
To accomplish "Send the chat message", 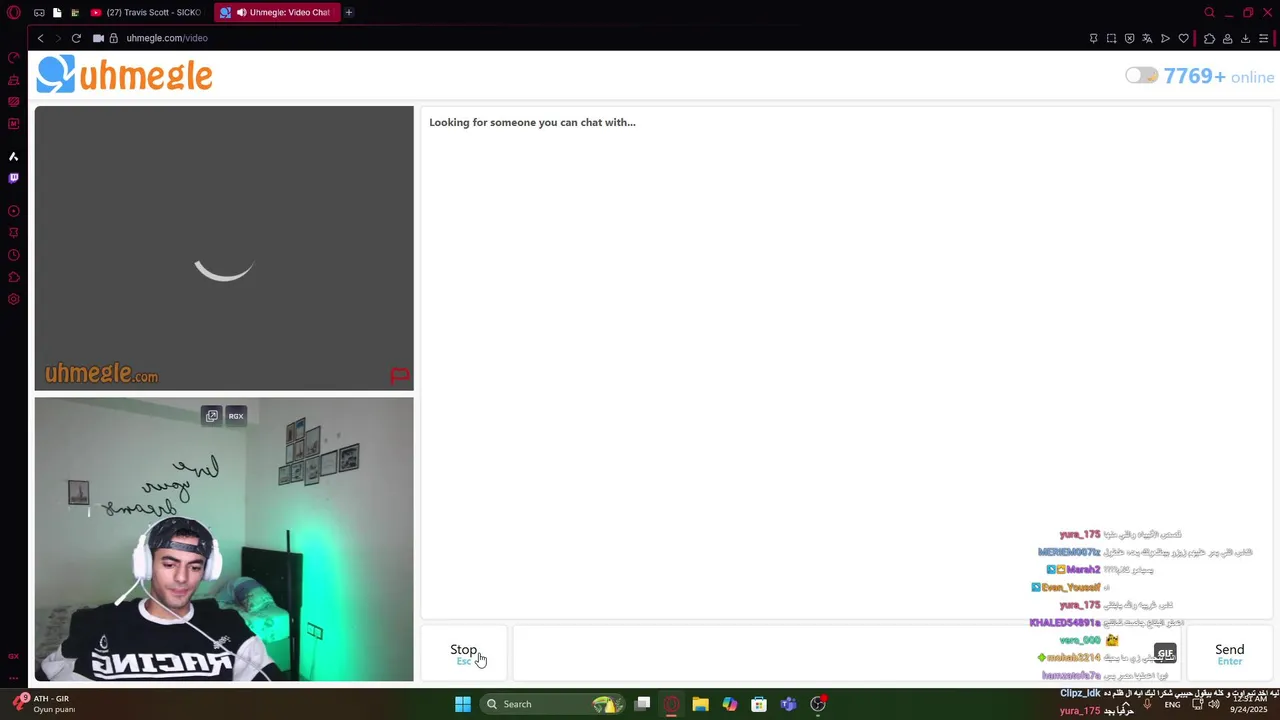I will click(1230, 654).
